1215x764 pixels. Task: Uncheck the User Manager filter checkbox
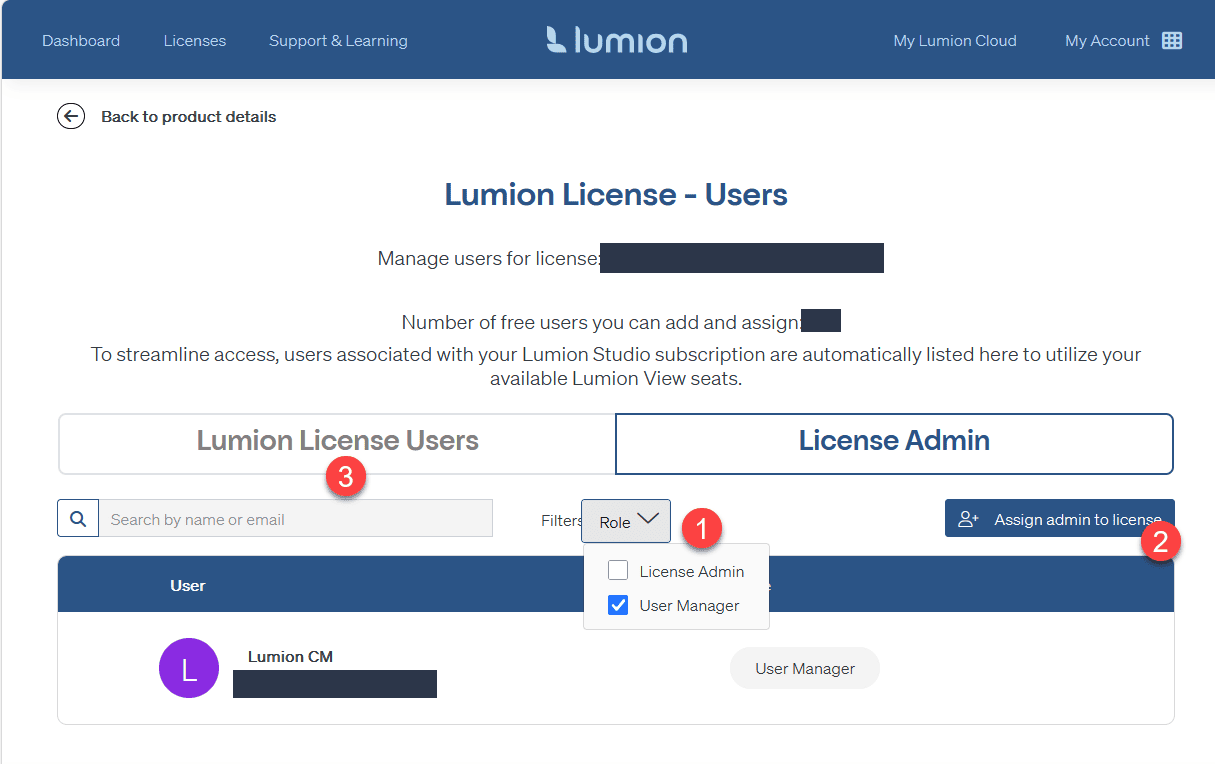[x=618, y=605]
